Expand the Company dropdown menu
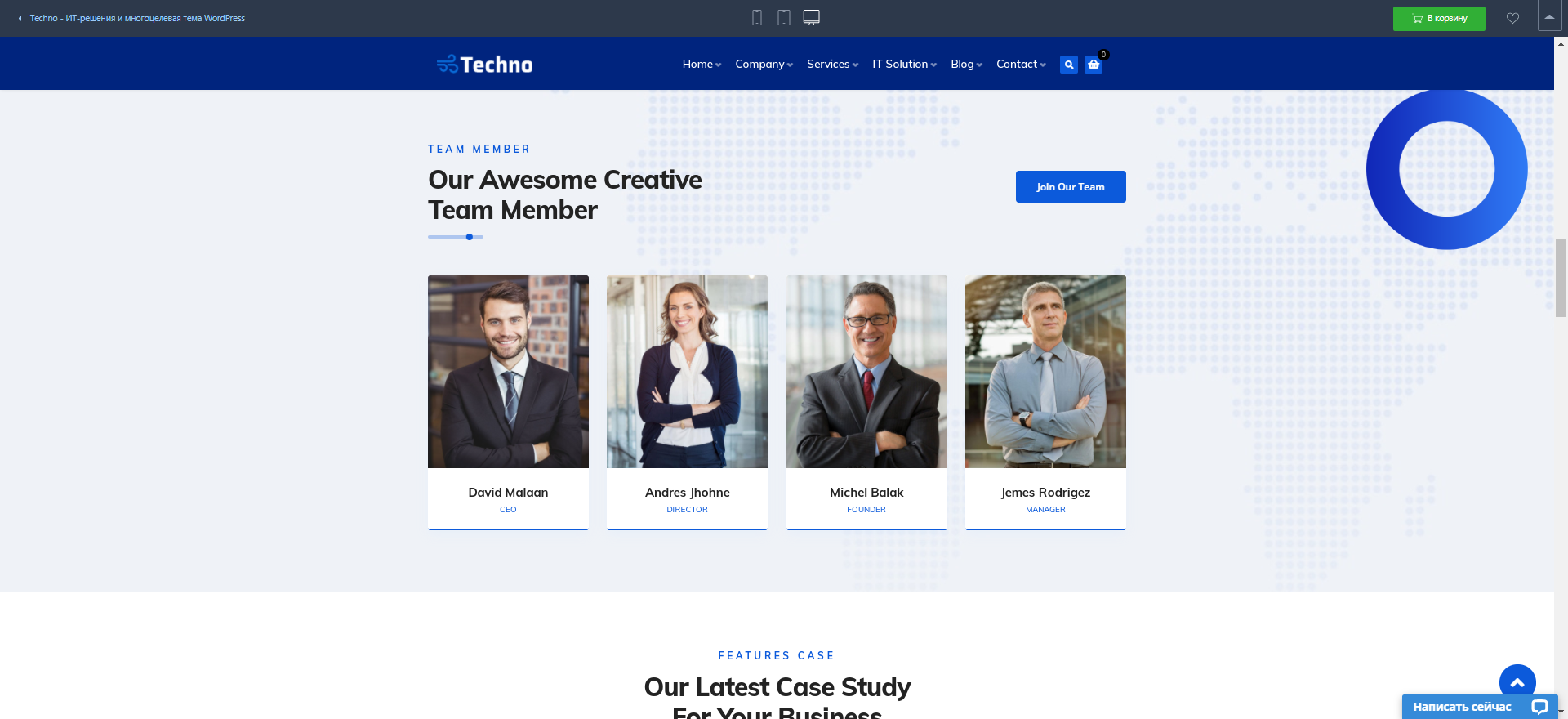1568x719 pixels. pos(764,64)
